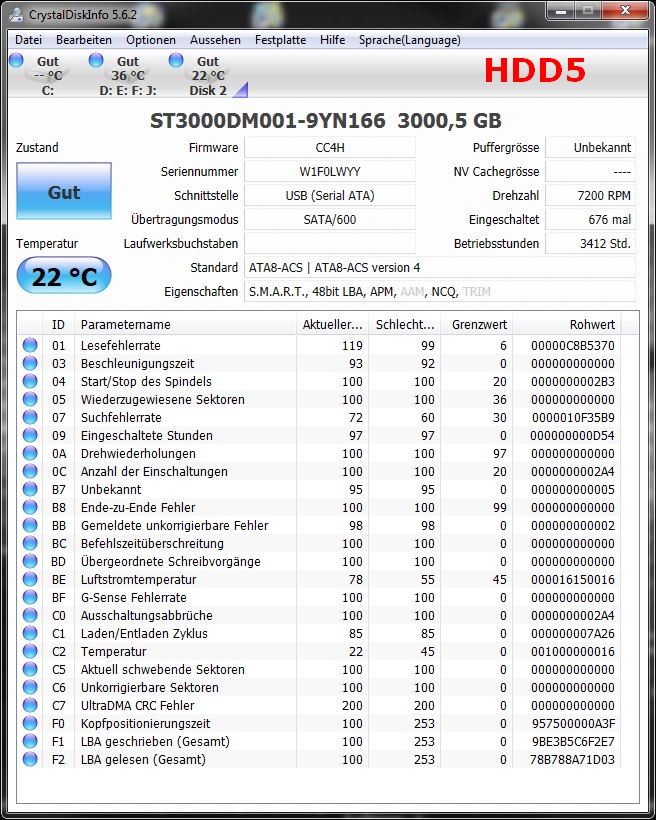Click the NV Cachegrösse value field
Screen dimensions: 656x820
tap(591, 172)
